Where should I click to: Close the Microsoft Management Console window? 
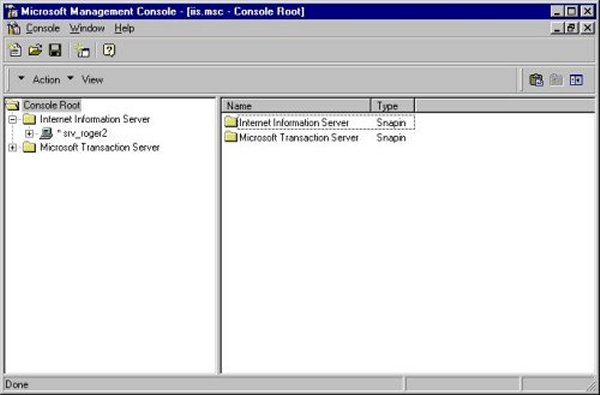click(x=587, y=11)
